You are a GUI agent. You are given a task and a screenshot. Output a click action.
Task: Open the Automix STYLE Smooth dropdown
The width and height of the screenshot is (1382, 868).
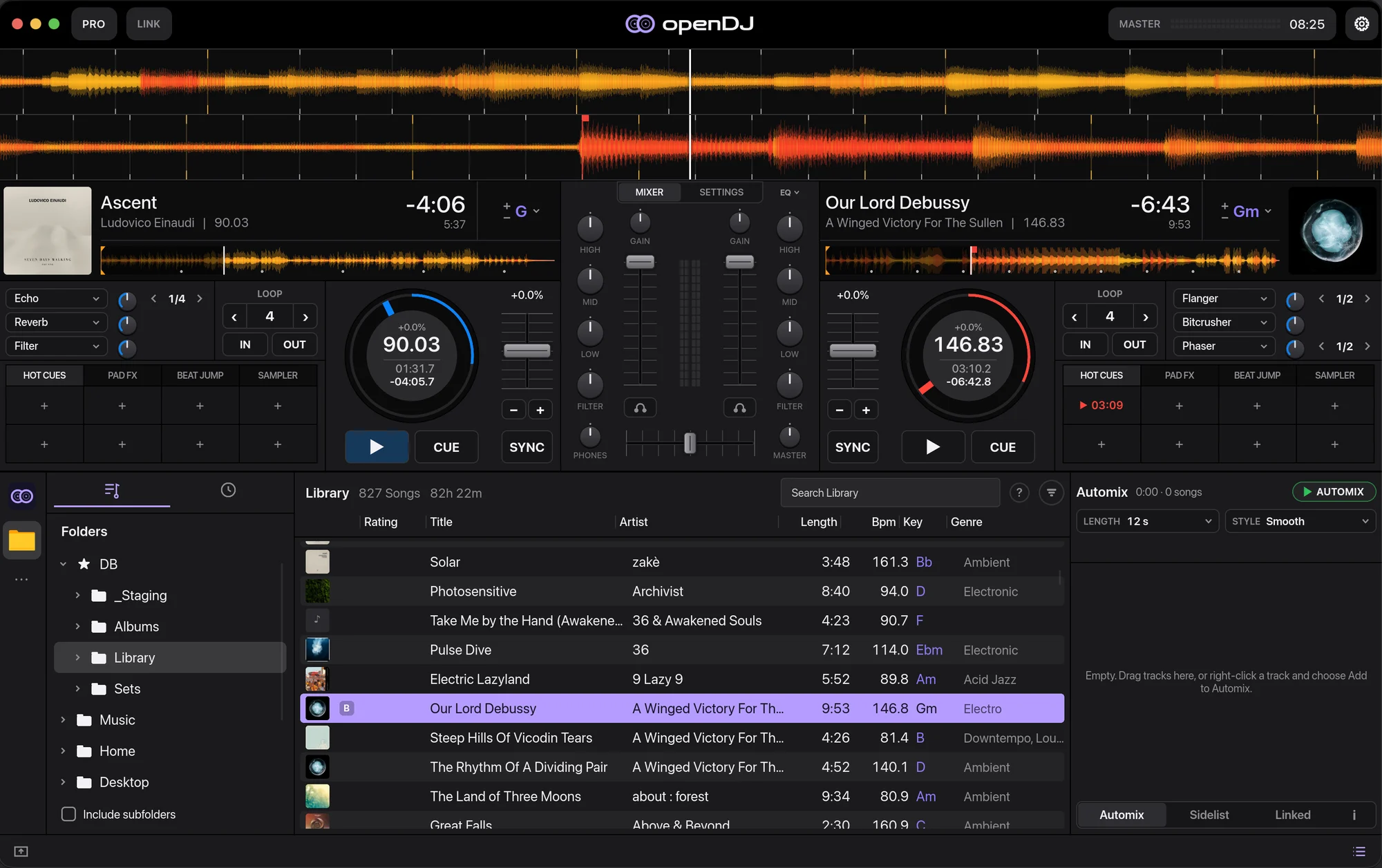pos(1300,521)
